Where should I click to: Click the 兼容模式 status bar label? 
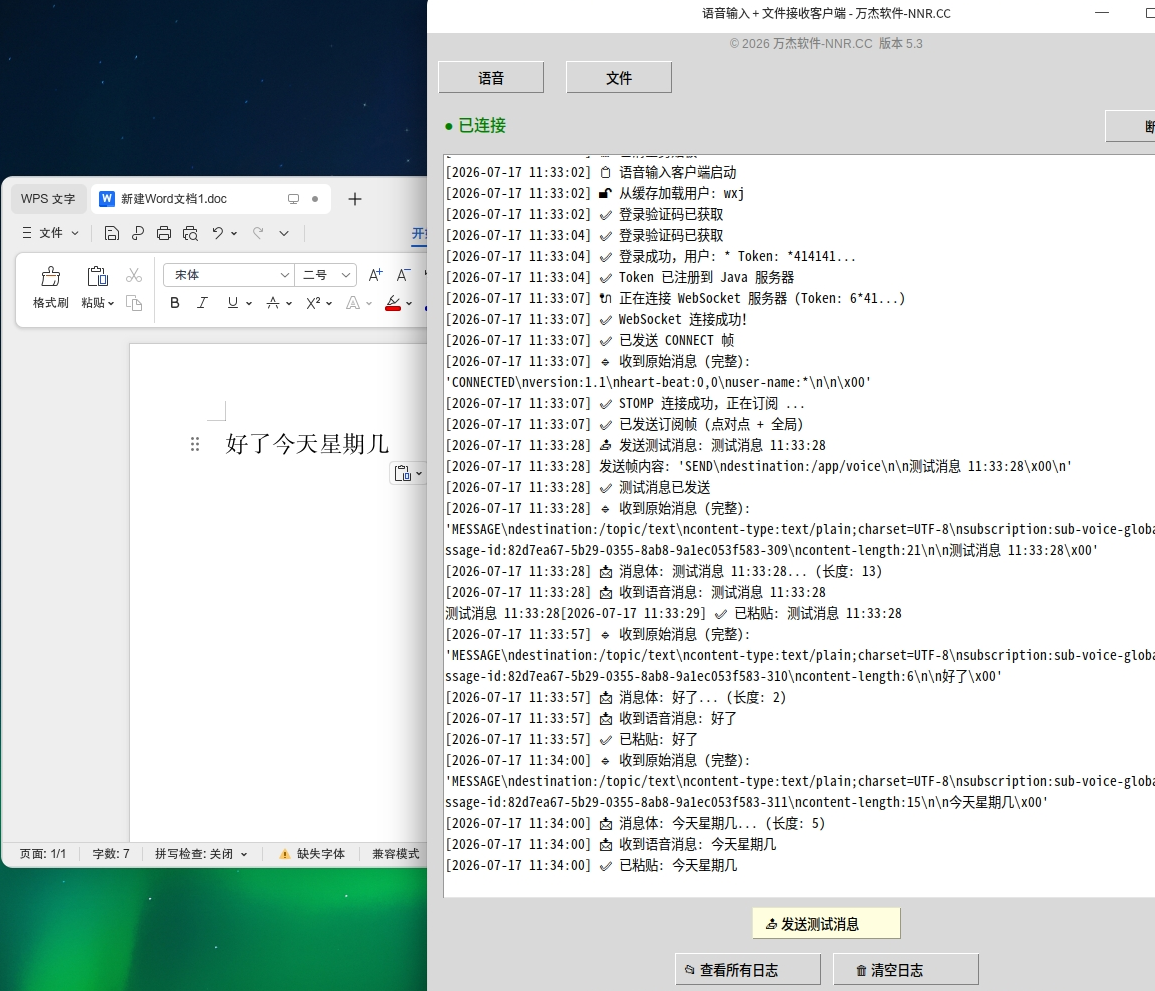396,854
